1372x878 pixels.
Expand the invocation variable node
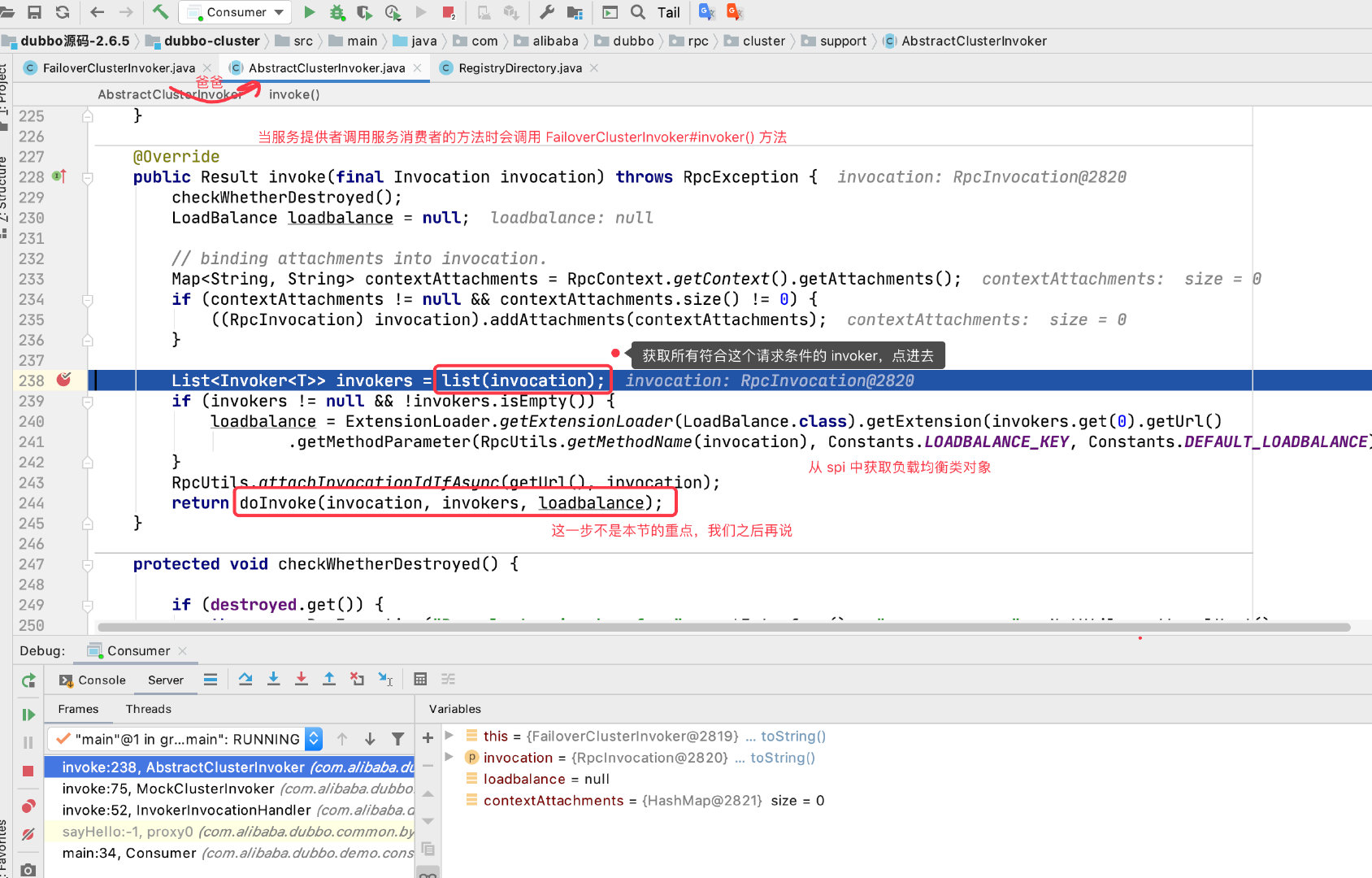(x=449, y=757)
